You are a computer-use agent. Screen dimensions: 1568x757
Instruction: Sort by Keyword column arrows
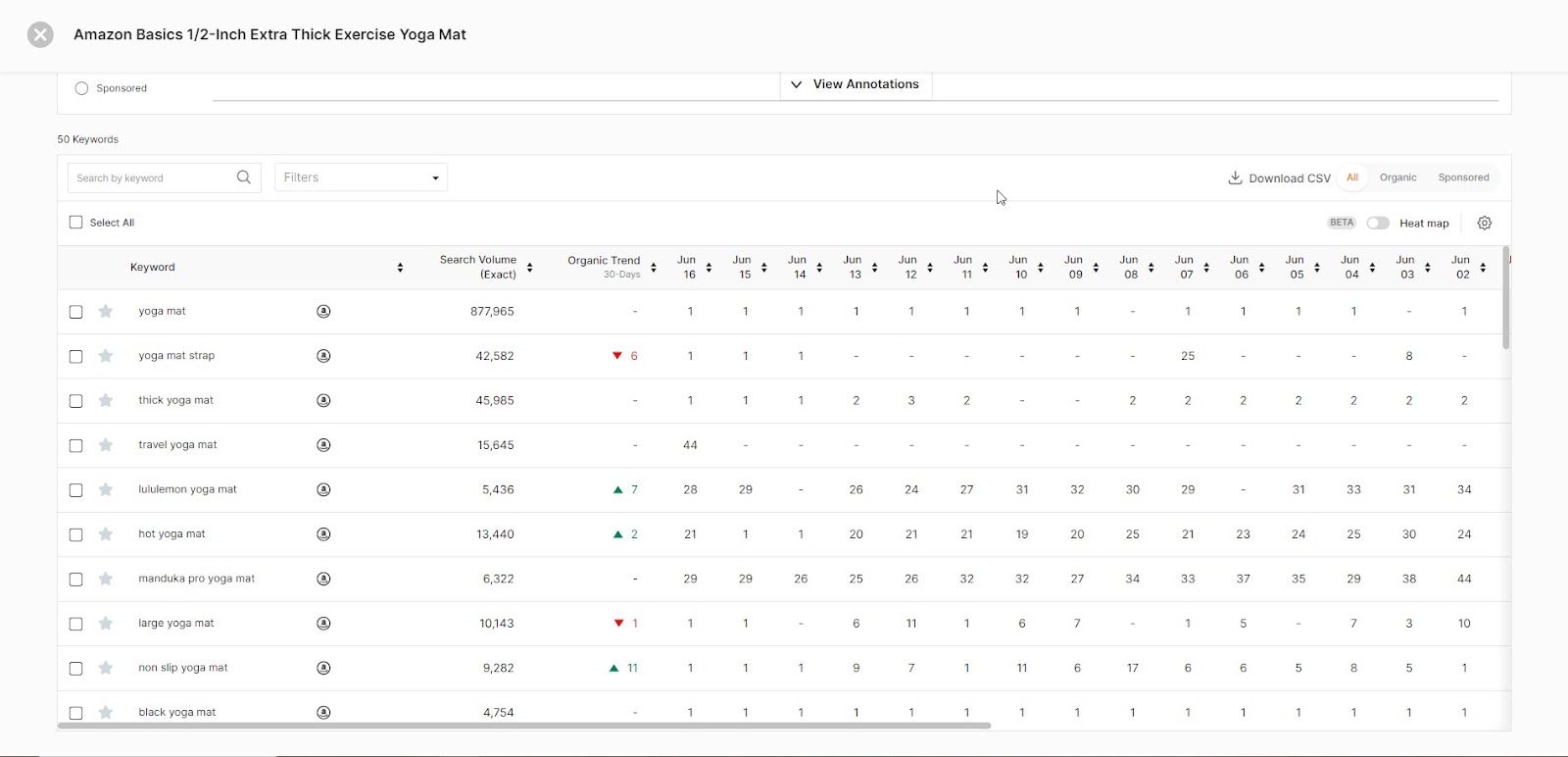coord(400,268)
